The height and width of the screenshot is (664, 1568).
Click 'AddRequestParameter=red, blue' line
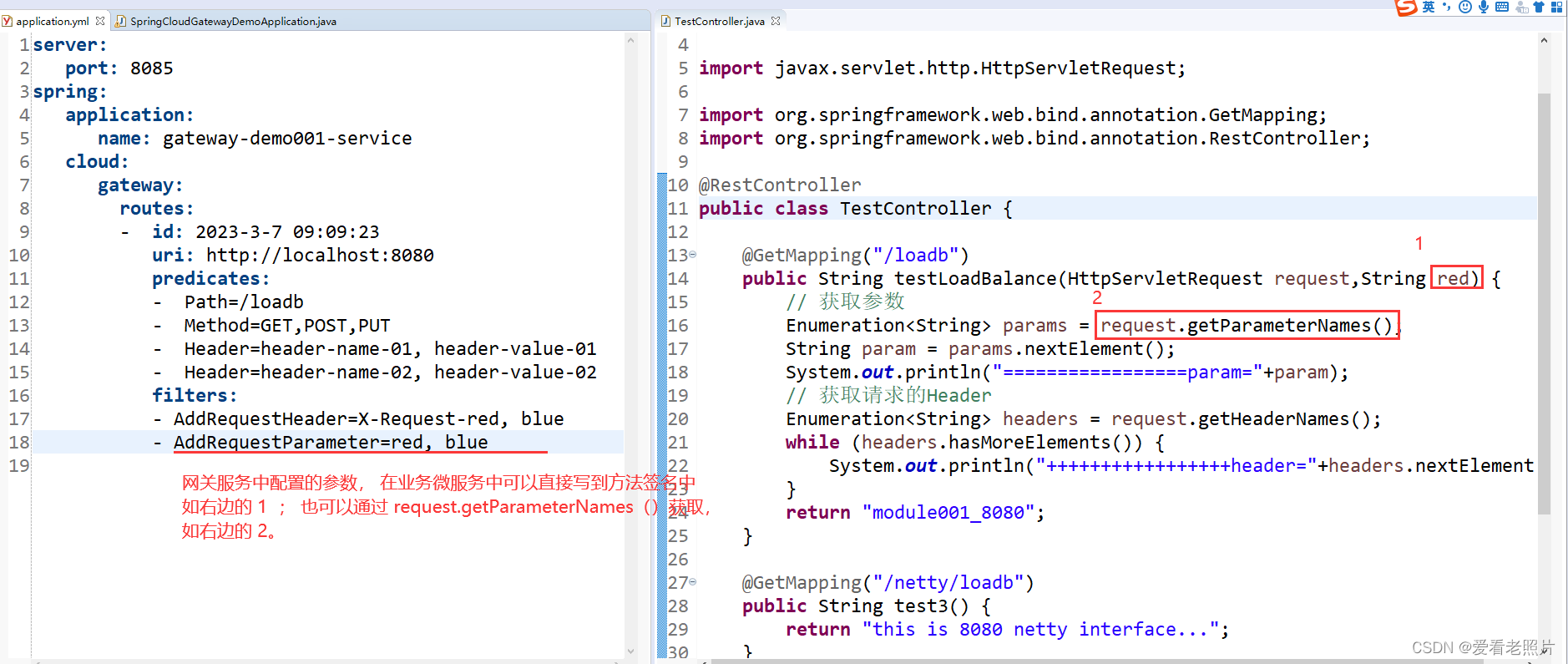[x=331, y=443]
